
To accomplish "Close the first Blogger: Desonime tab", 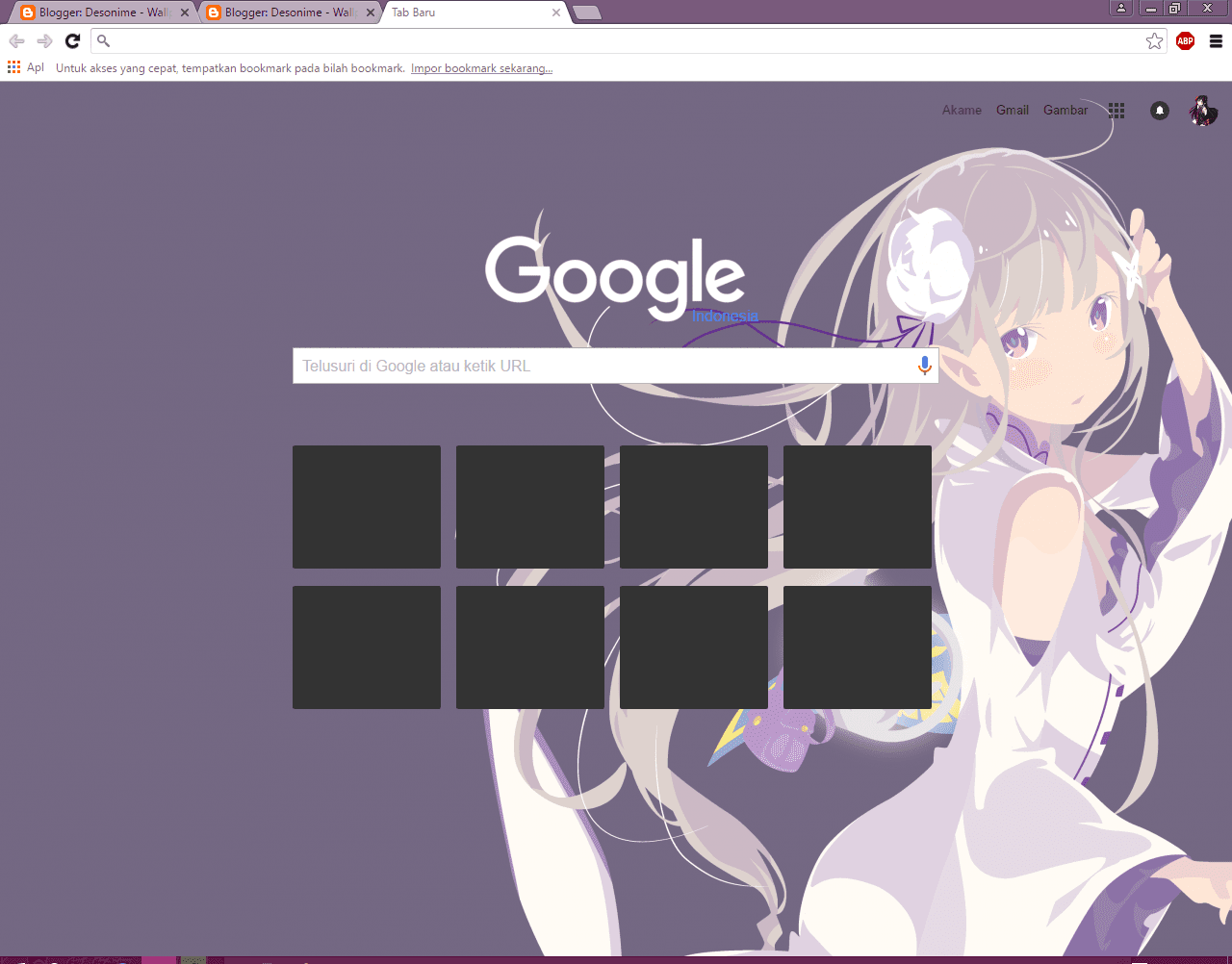I will tap(185, 13).
